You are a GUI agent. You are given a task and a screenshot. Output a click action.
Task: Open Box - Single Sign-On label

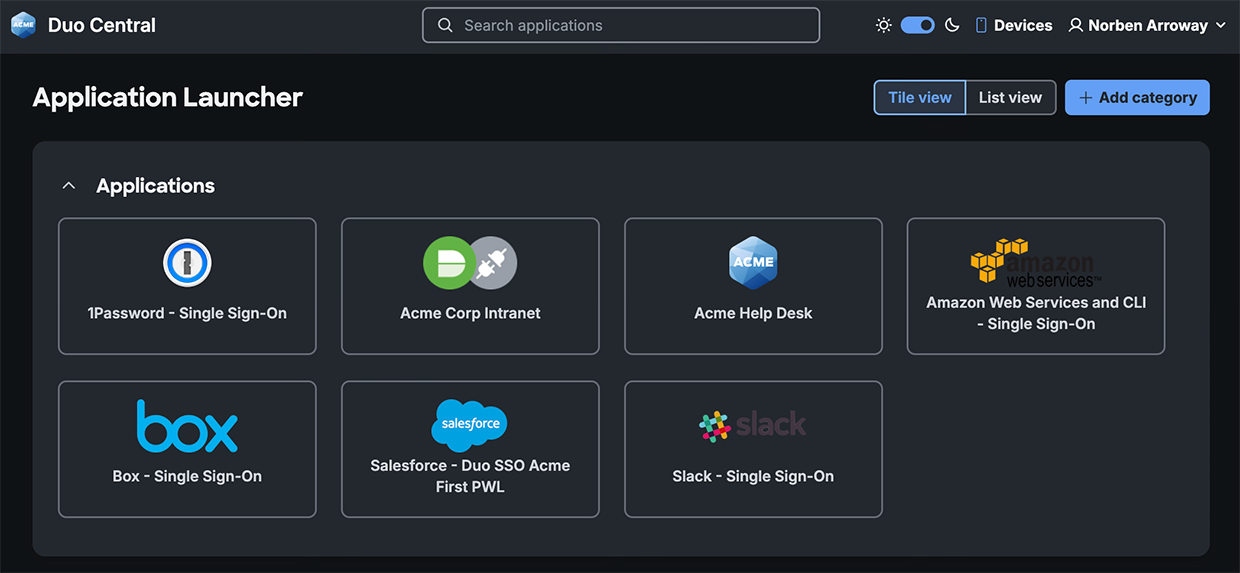(187, 476)
